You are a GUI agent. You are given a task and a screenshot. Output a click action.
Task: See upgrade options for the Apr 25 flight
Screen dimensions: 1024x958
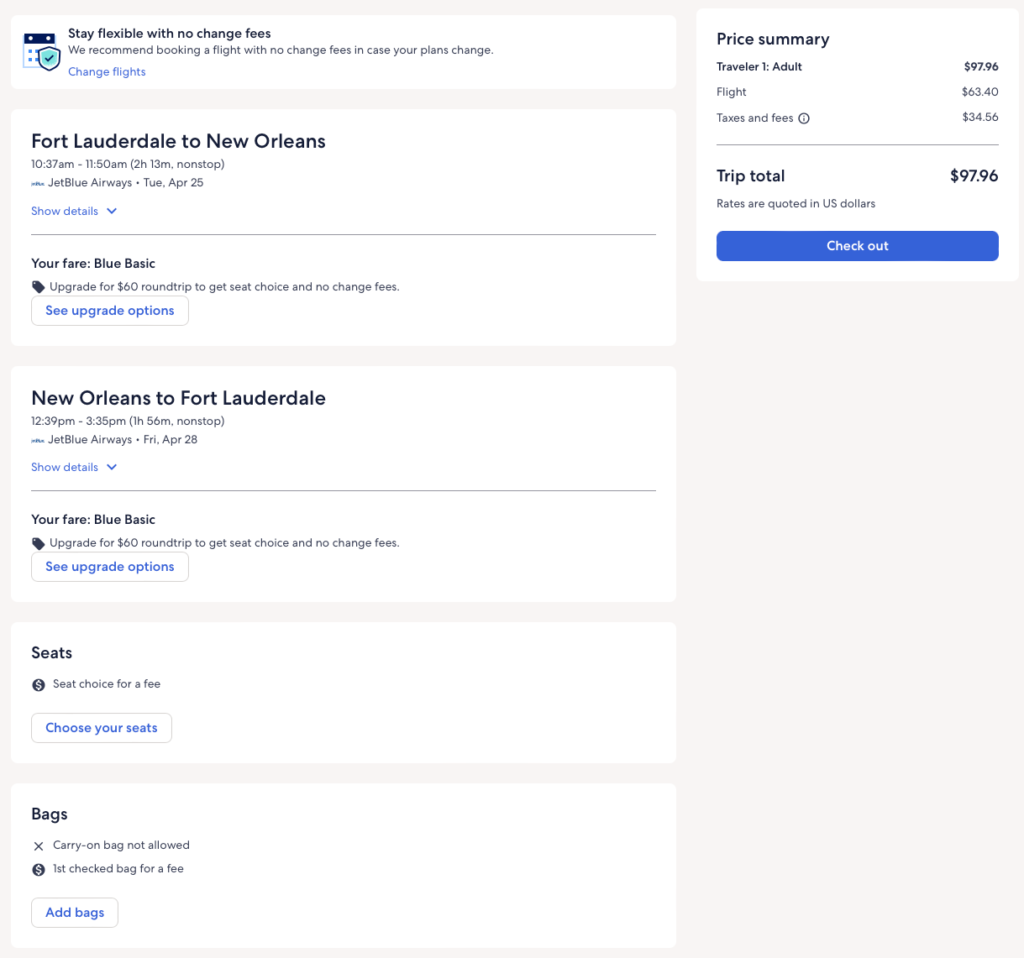tap(110, 311)
